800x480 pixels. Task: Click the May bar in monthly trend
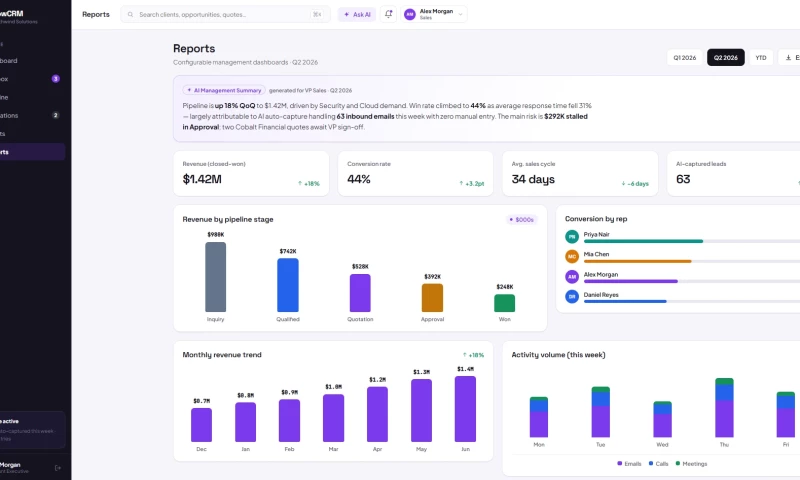tap(421, 411)
